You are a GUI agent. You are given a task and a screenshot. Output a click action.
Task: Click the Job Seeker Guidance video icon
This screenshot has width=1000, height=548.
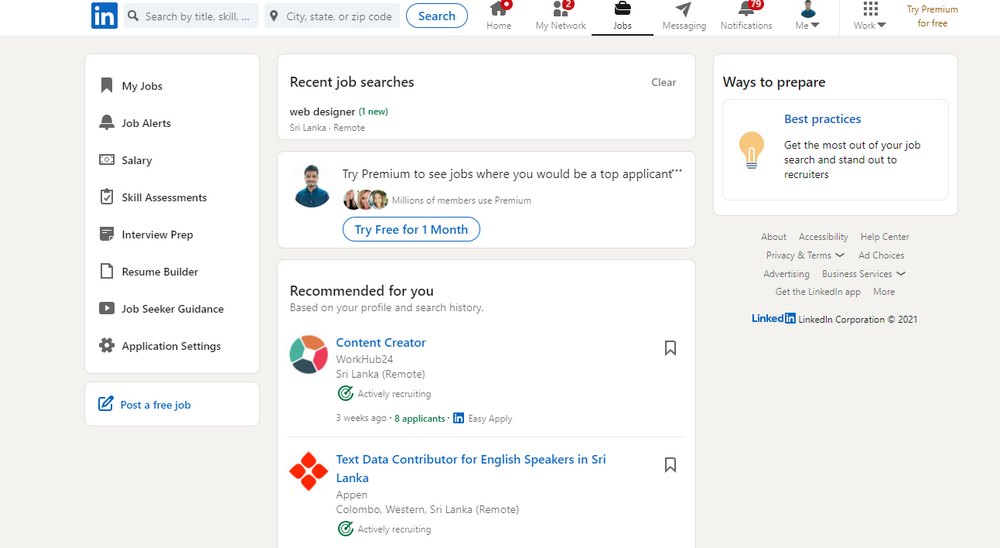coord(107,308)
